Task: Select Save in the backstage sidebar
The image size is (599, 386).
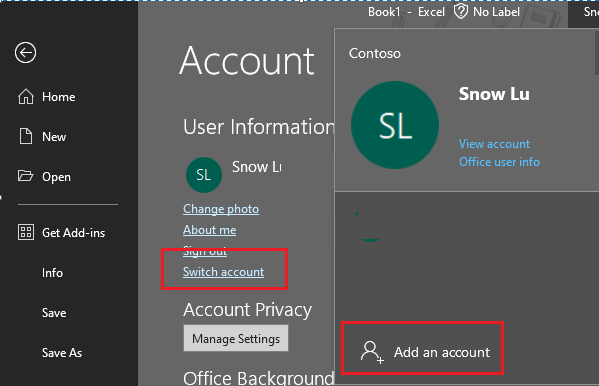Action: click(x=54, y=313)
